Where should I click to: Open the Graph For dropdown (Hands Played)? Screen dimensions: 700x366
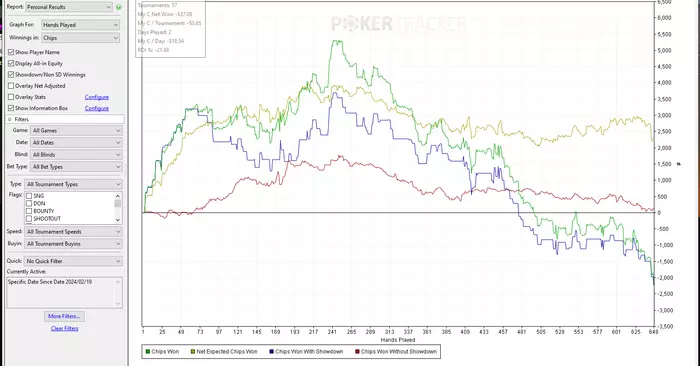[x=80, y=25]
